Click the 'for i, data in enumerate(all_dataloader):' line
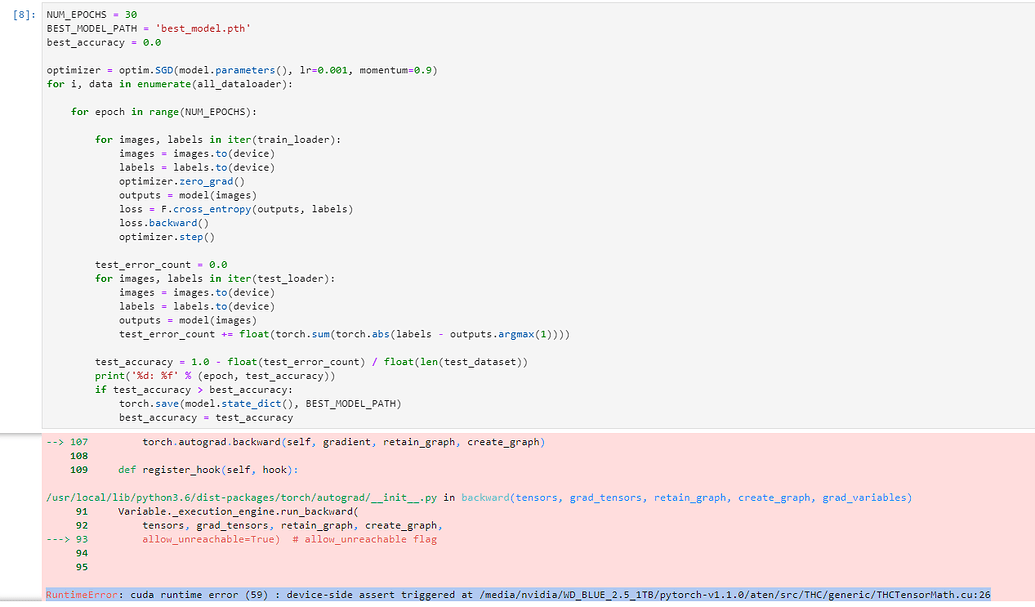 [170, 84]
